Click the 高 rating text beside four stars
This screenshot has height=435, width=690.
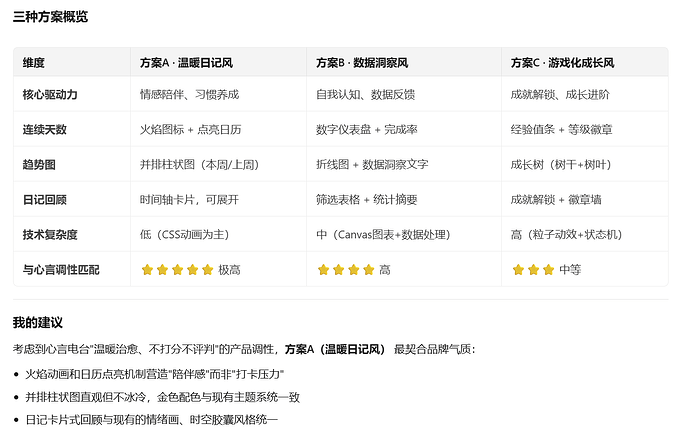(385, 270)
